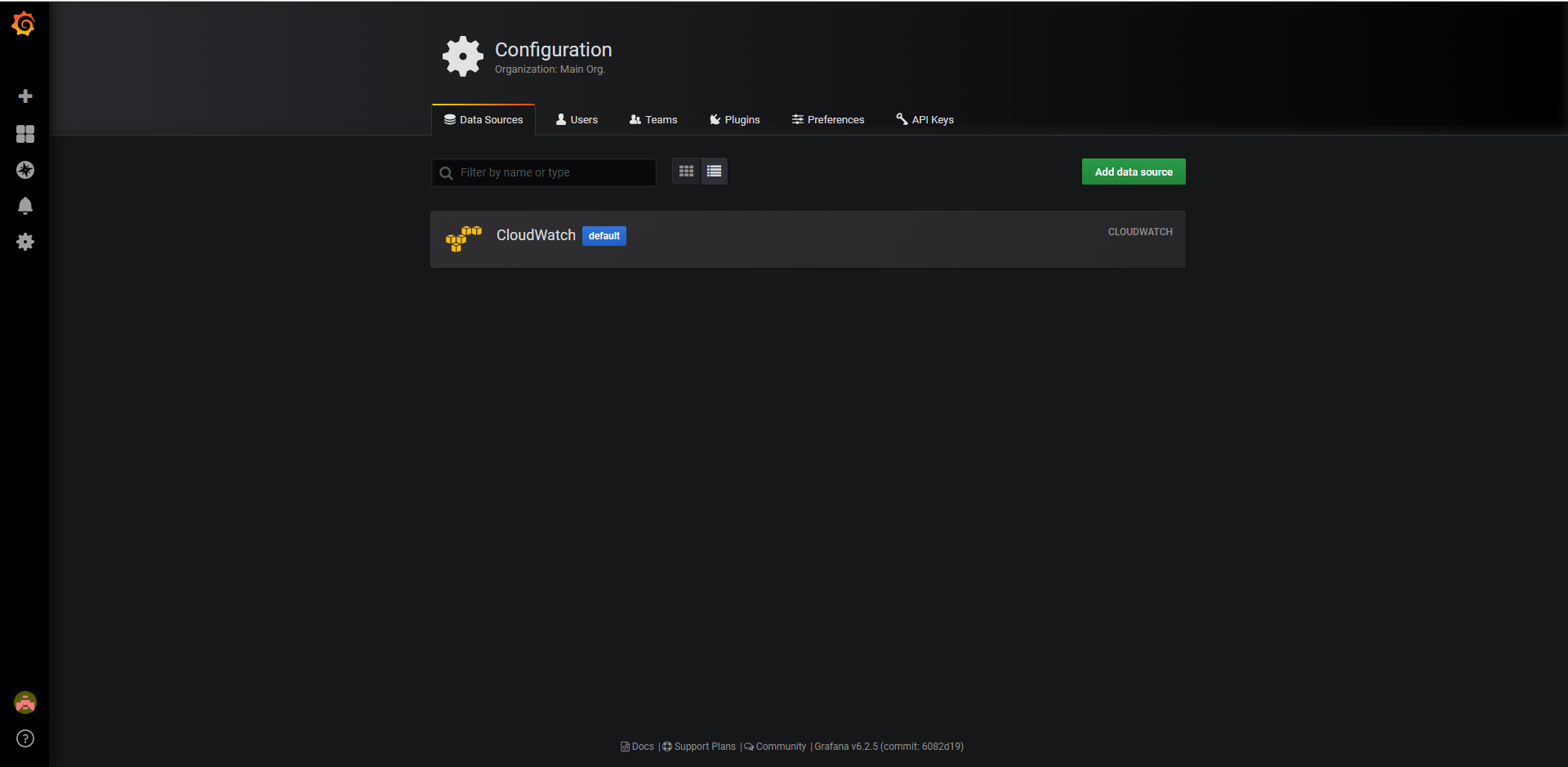Screen dimensions: 1568x767
Task: Click the large Configuration gear header icon
Action: click(x=463, y=56)
